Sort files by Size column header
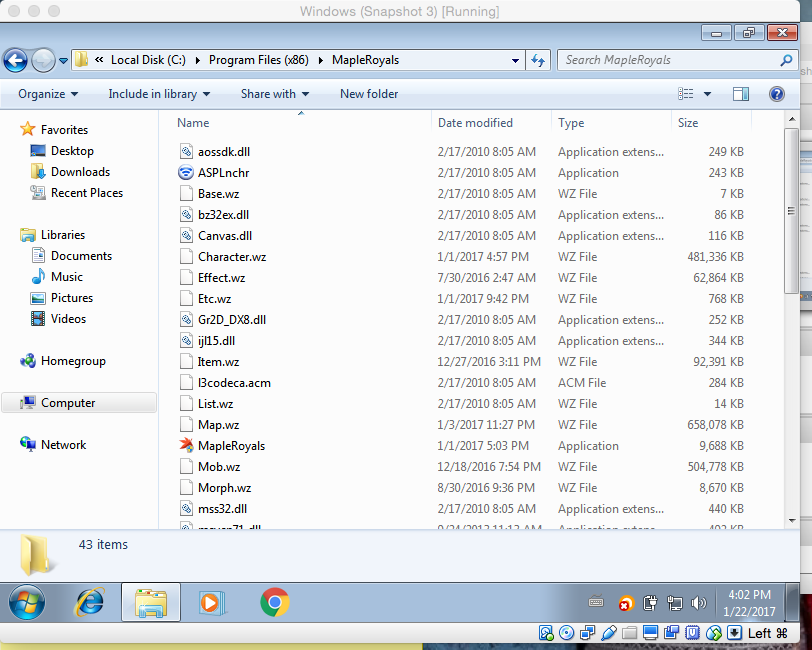 click(x=688, y=123)
